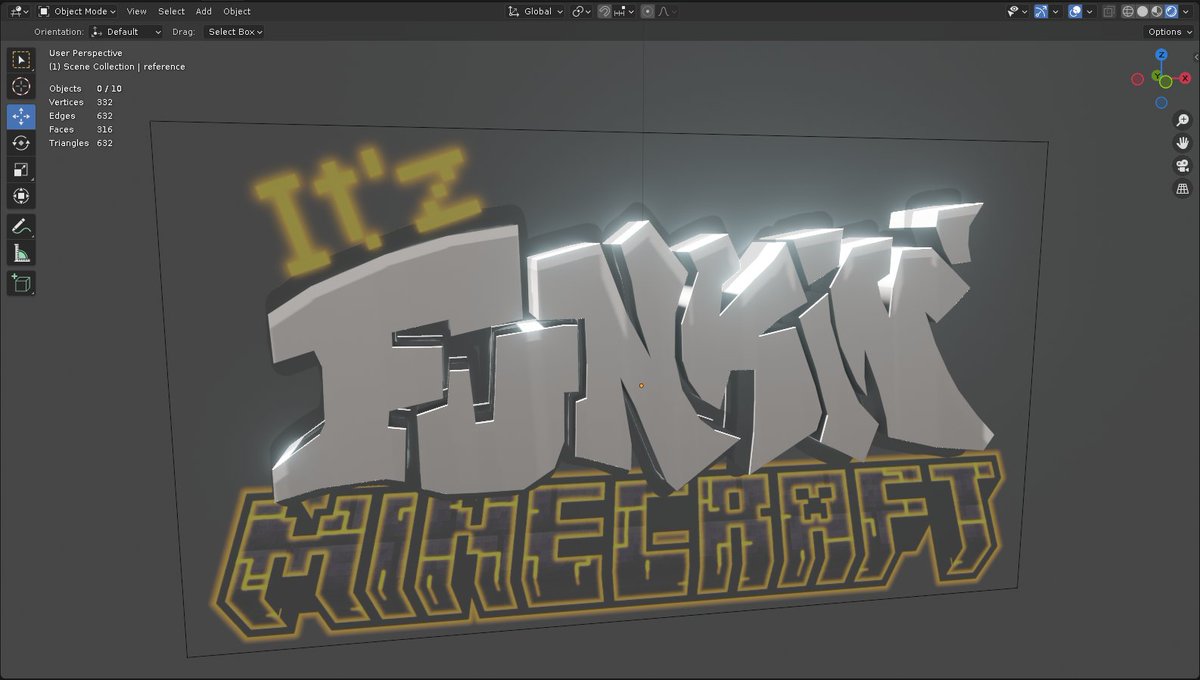Click the Zoom view magnifier icon
The height and width of the screenshot is (680, 1200).
(1183, 121)
